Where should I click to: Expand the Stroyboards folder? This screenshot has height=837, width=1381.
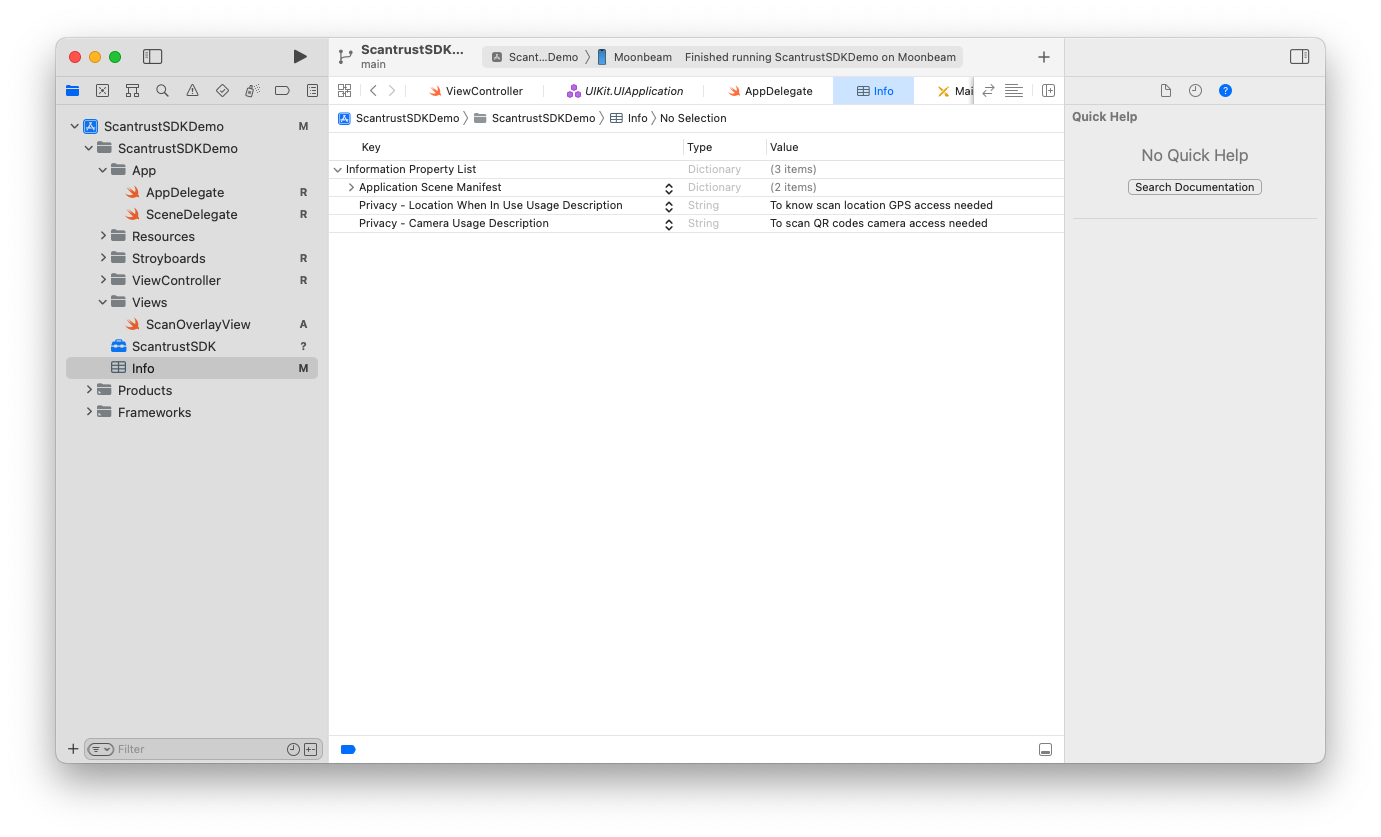tap(102, 258)
